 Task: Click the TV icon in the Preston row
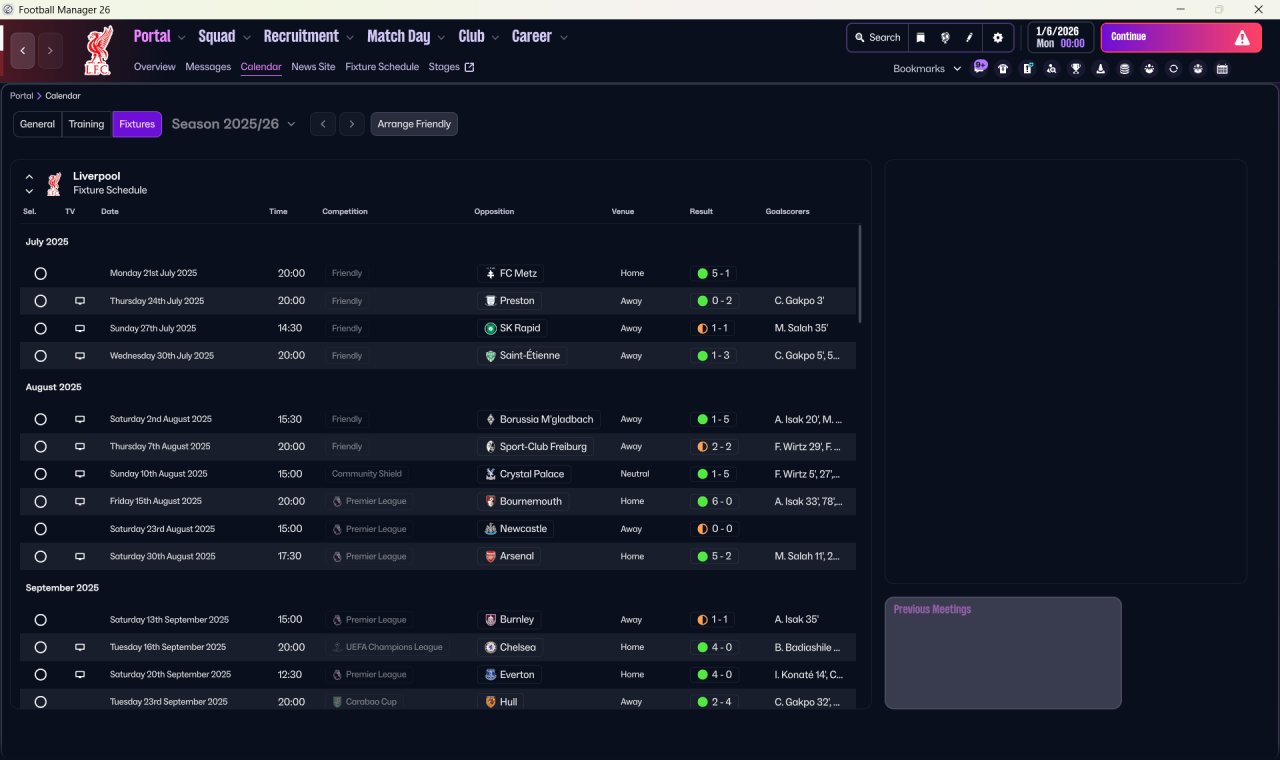click(80, 301)
